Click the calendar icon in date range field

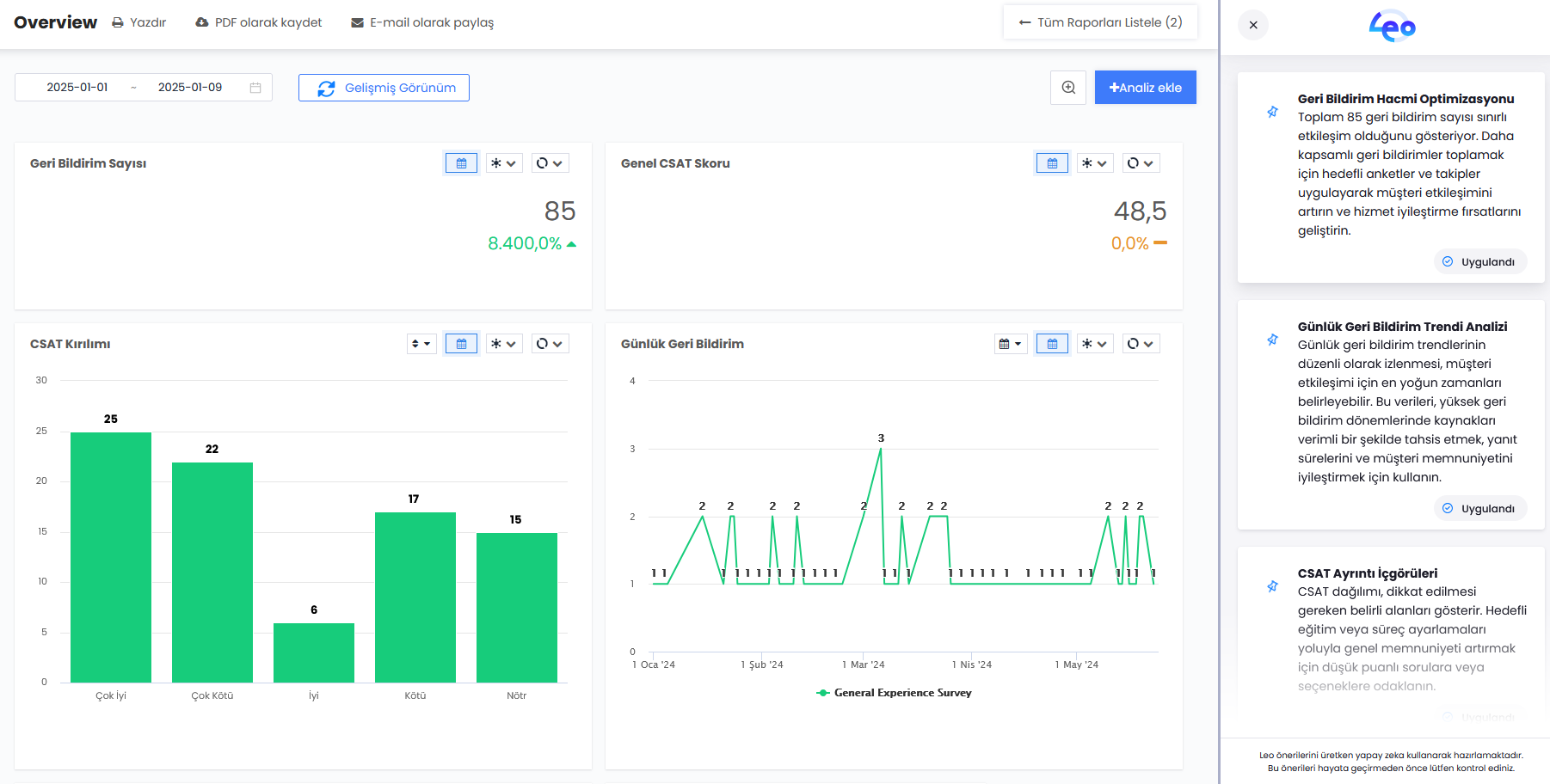(x=255, y=88)
